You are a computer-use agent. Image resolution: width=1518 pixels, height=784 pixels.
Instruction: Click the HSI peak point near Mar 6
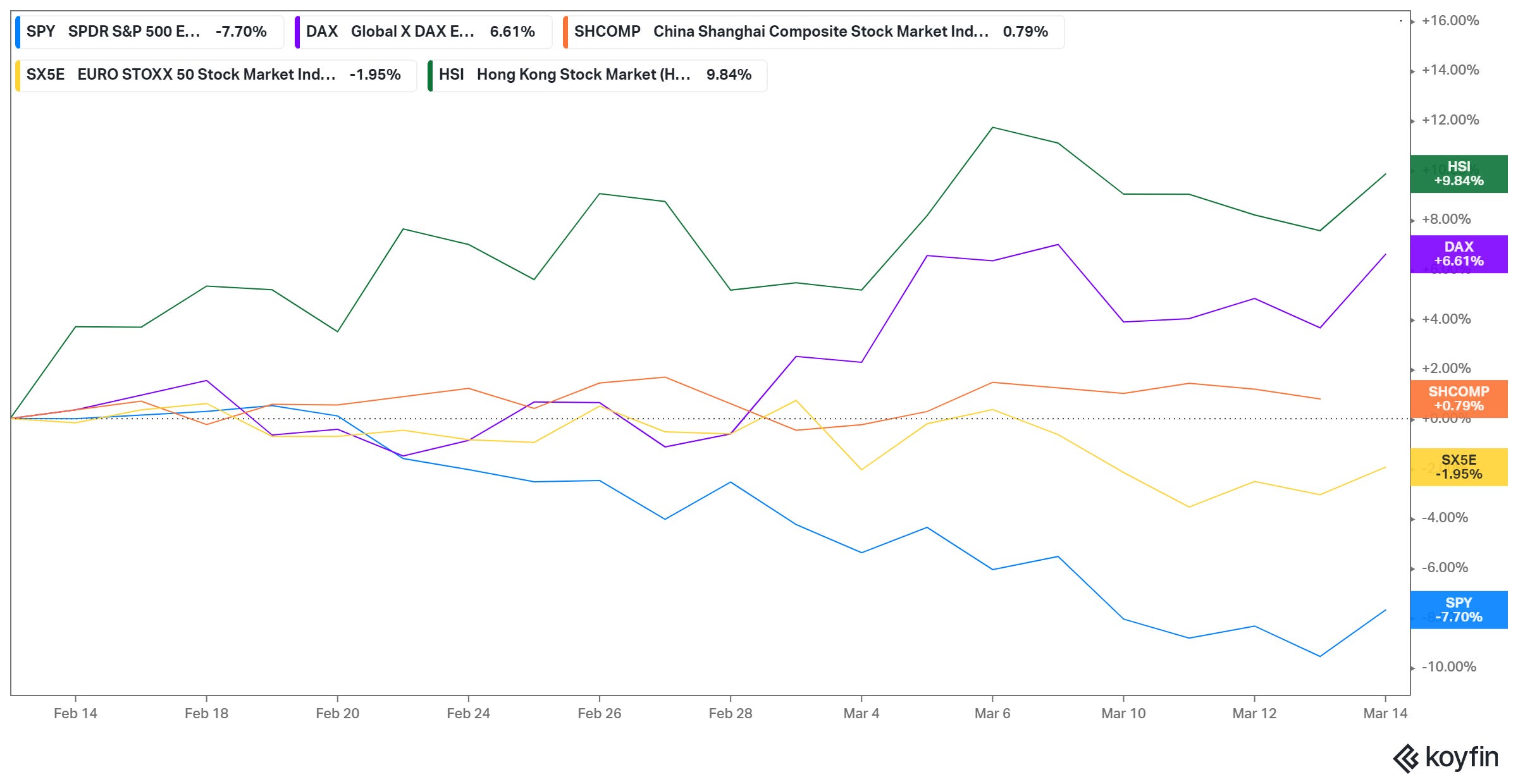[x=992, y=128]
